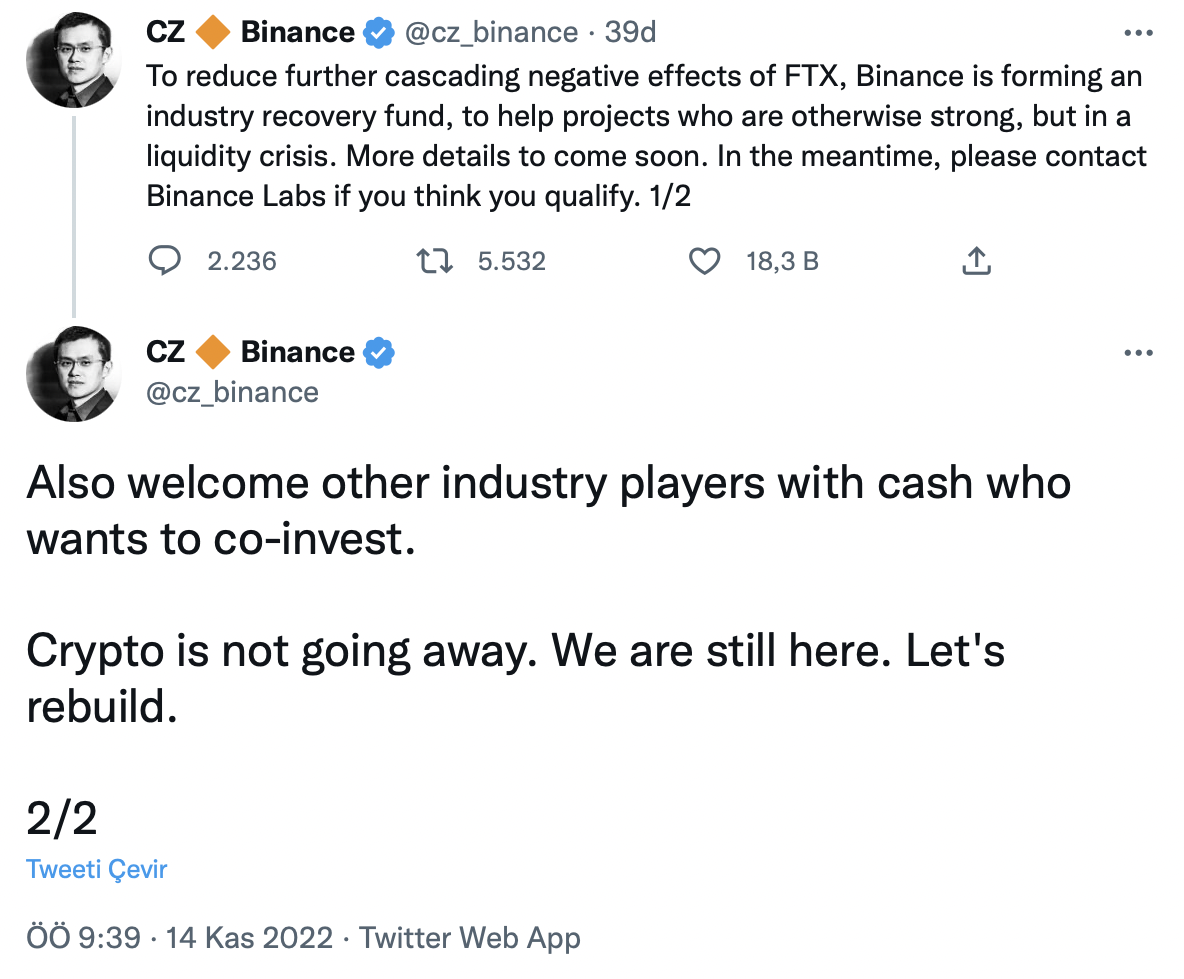Open more options on the second tweet
Image resolution: width=1184 pixels, height=979 pixels.
pyautogui.click(x=1138, y=353)
